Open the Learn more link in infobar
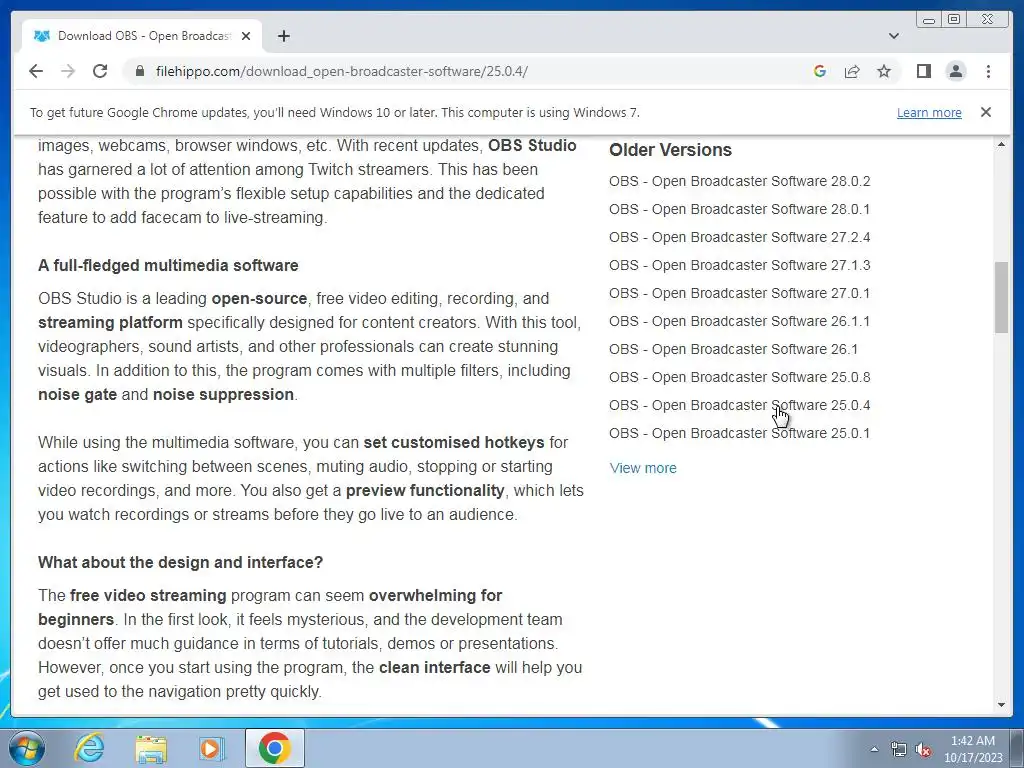The width and height of the screenshot is (1024, 768). pos(929,112)
